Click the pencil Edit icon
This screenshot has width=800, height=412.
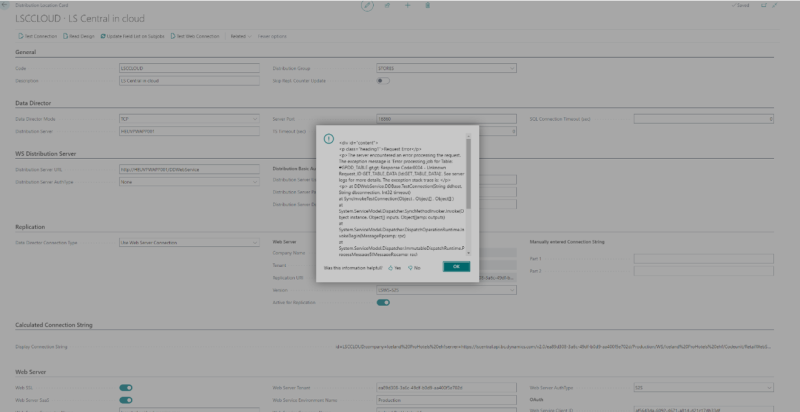coord(367,5)
